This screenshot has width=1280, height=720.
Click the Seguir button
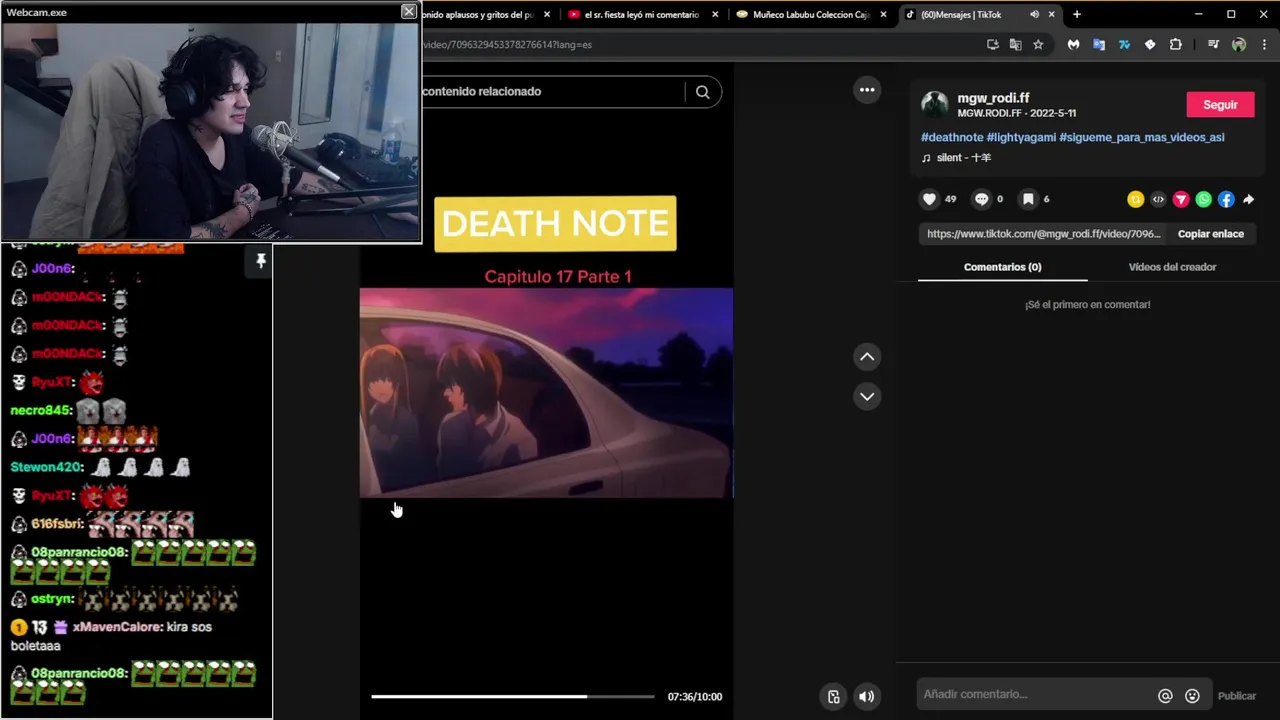pos(1220,105)
